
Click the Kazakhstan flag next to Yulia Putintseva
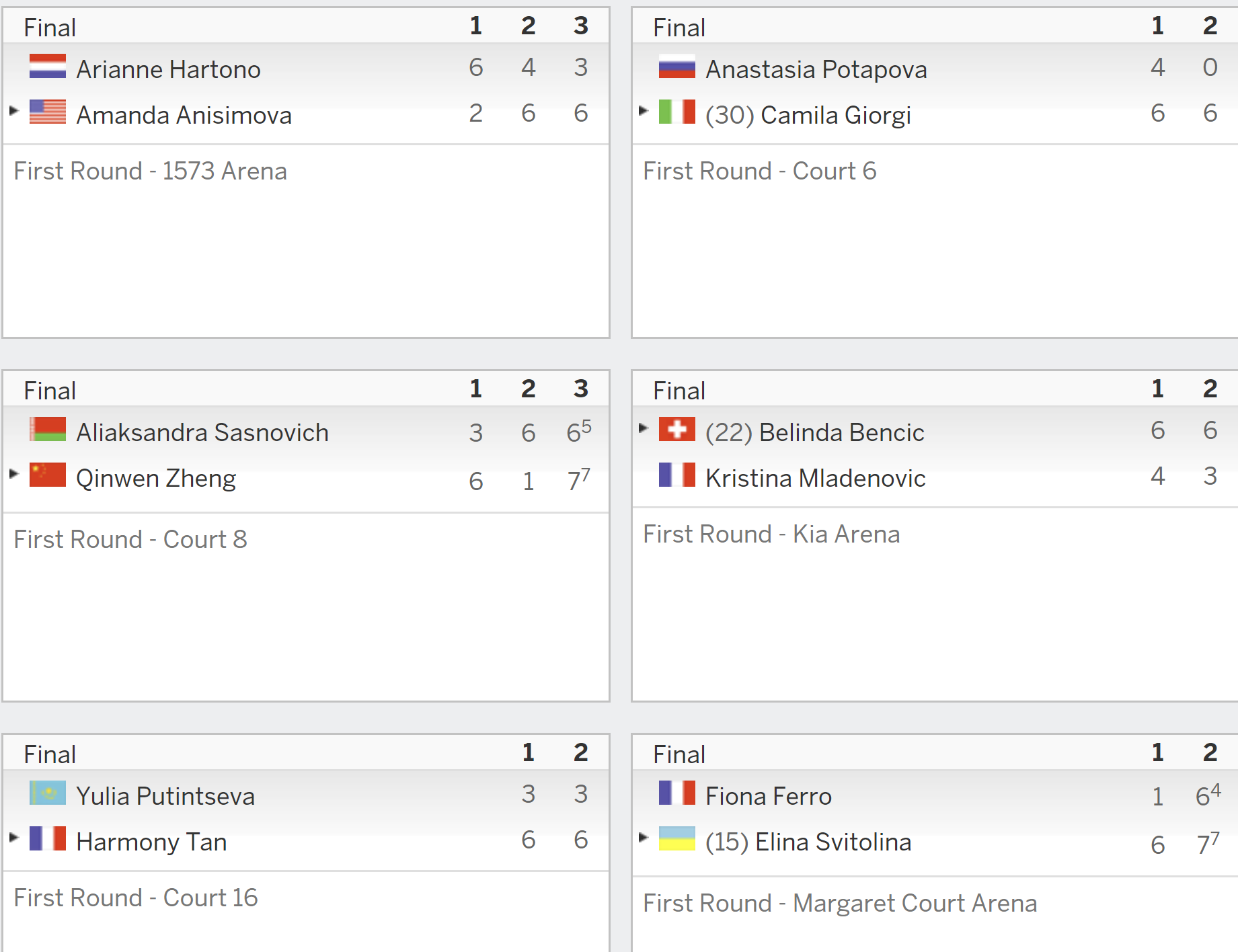click(x=48, y=793)
